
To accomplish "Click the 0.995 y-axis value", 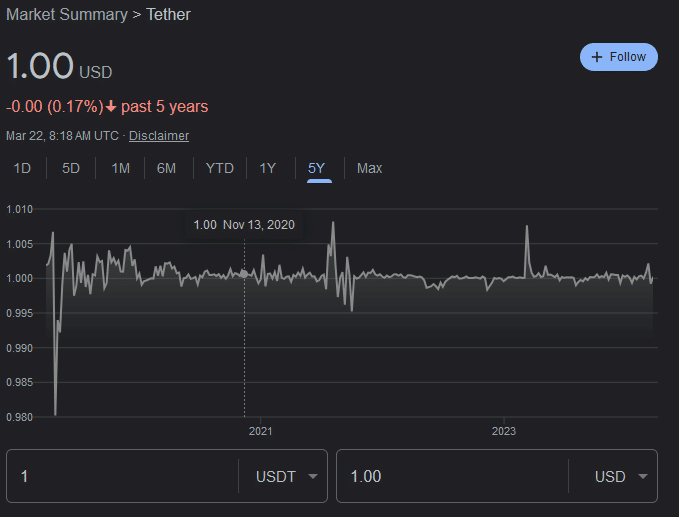I will [x=19, y=313].
